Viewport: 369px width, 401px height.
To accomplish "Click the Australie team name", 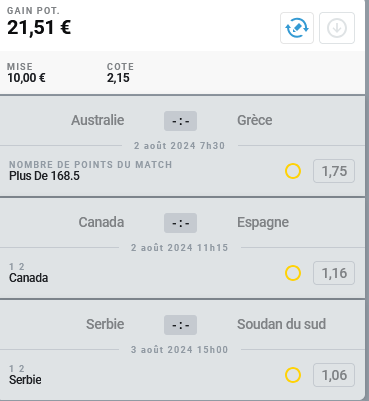I will 98,120.
